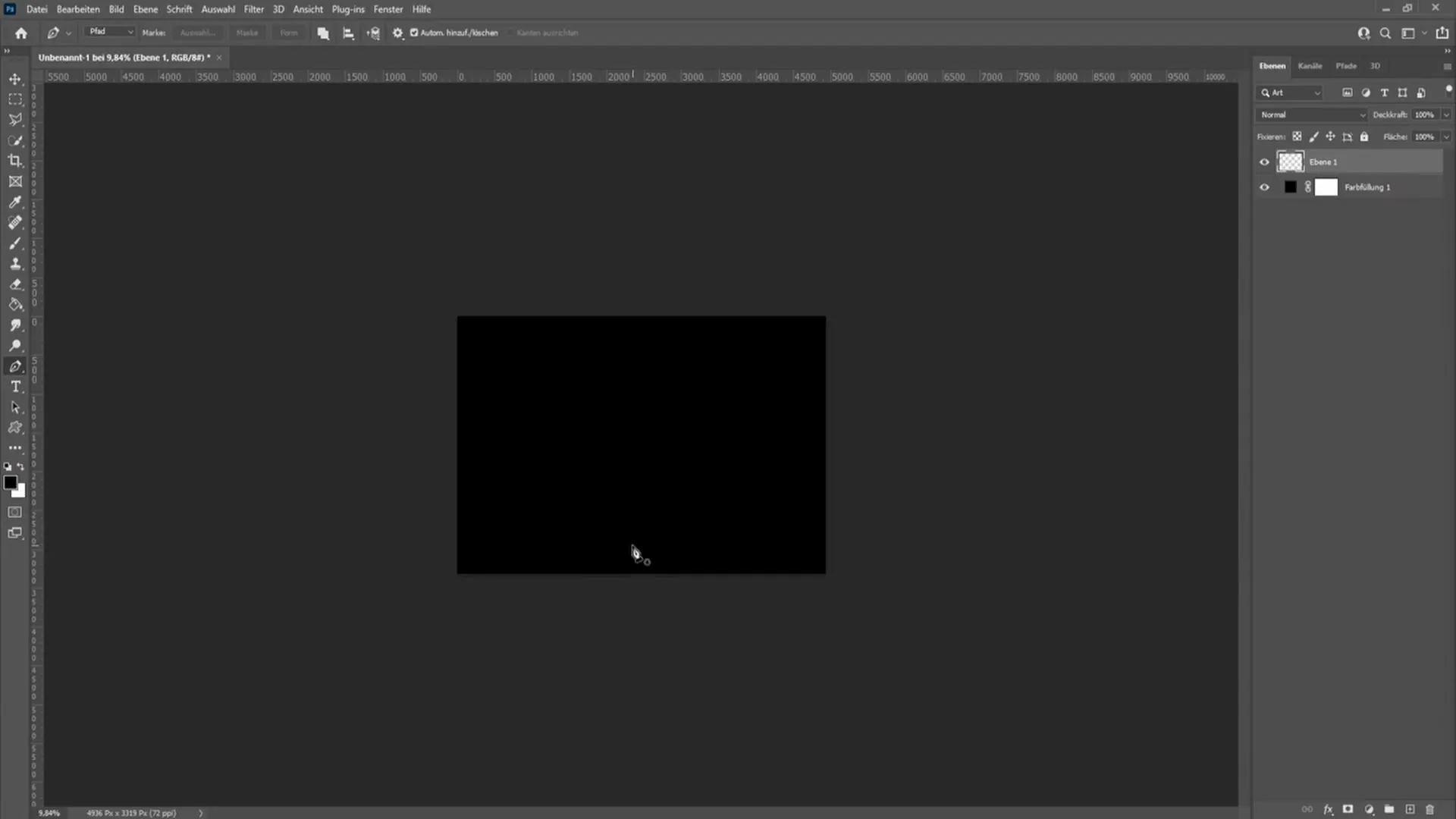The width and height of the screenshot is (1456, 819).
Task: Select the Path Selection tool
Action: click(x=15, y=407)
